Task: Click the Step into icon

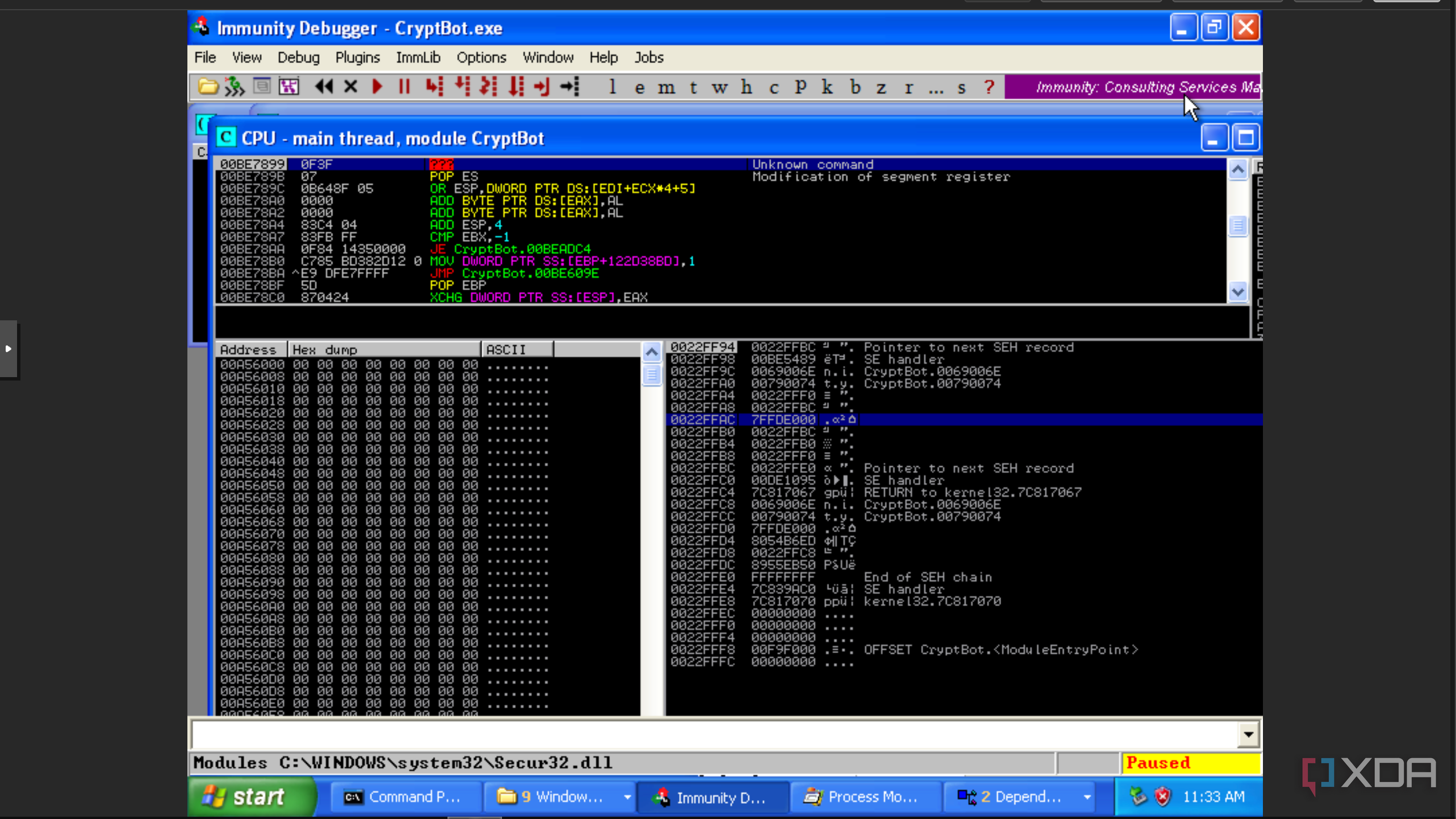Action: [434, 87]
